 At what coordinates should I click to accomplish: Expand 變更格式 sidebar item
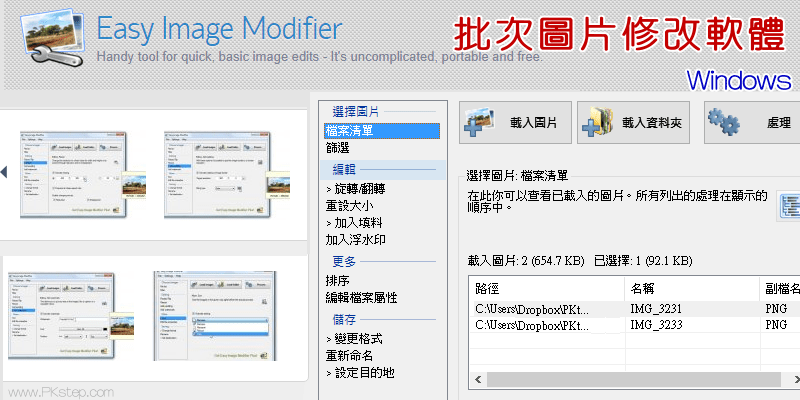pos(354,339)
